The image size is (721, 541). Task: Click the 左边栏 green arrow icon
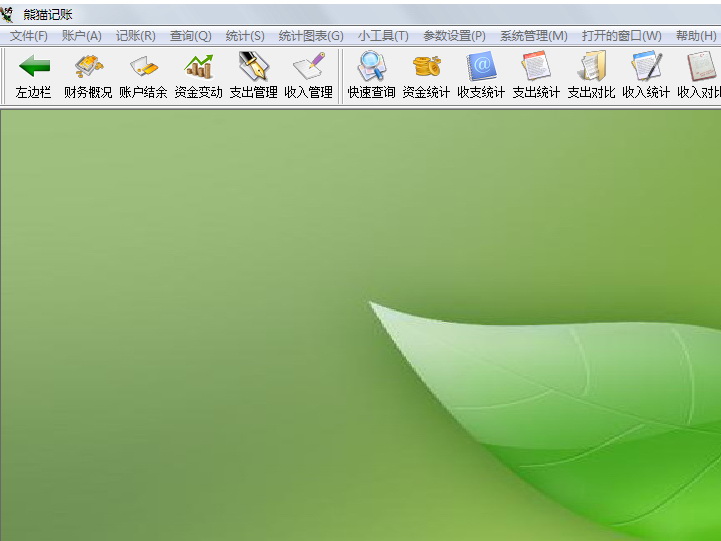33,68
